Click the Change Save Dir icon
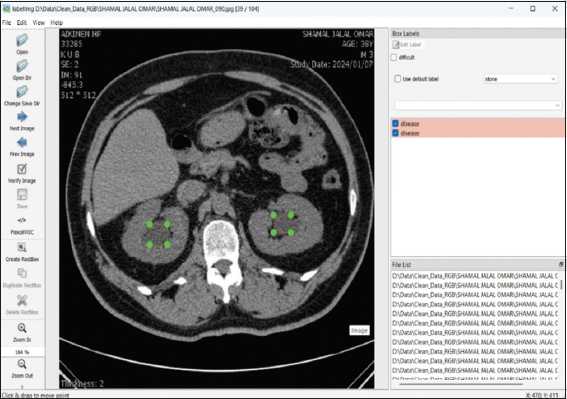Viewport: 567px width, 399px height. click(x=22, y=92)
